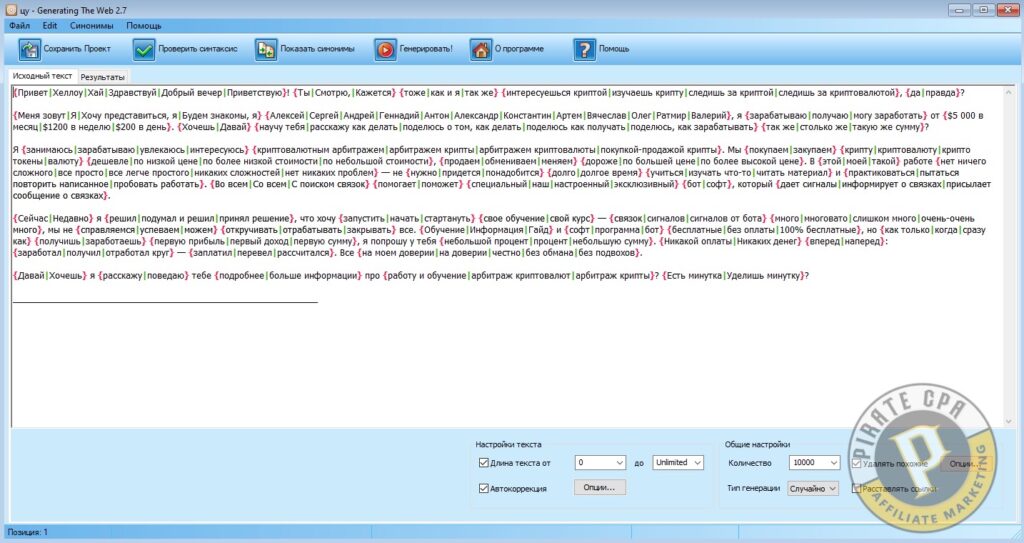
Task: Click the house icon for О программе
Action: (x=481, y=49)
